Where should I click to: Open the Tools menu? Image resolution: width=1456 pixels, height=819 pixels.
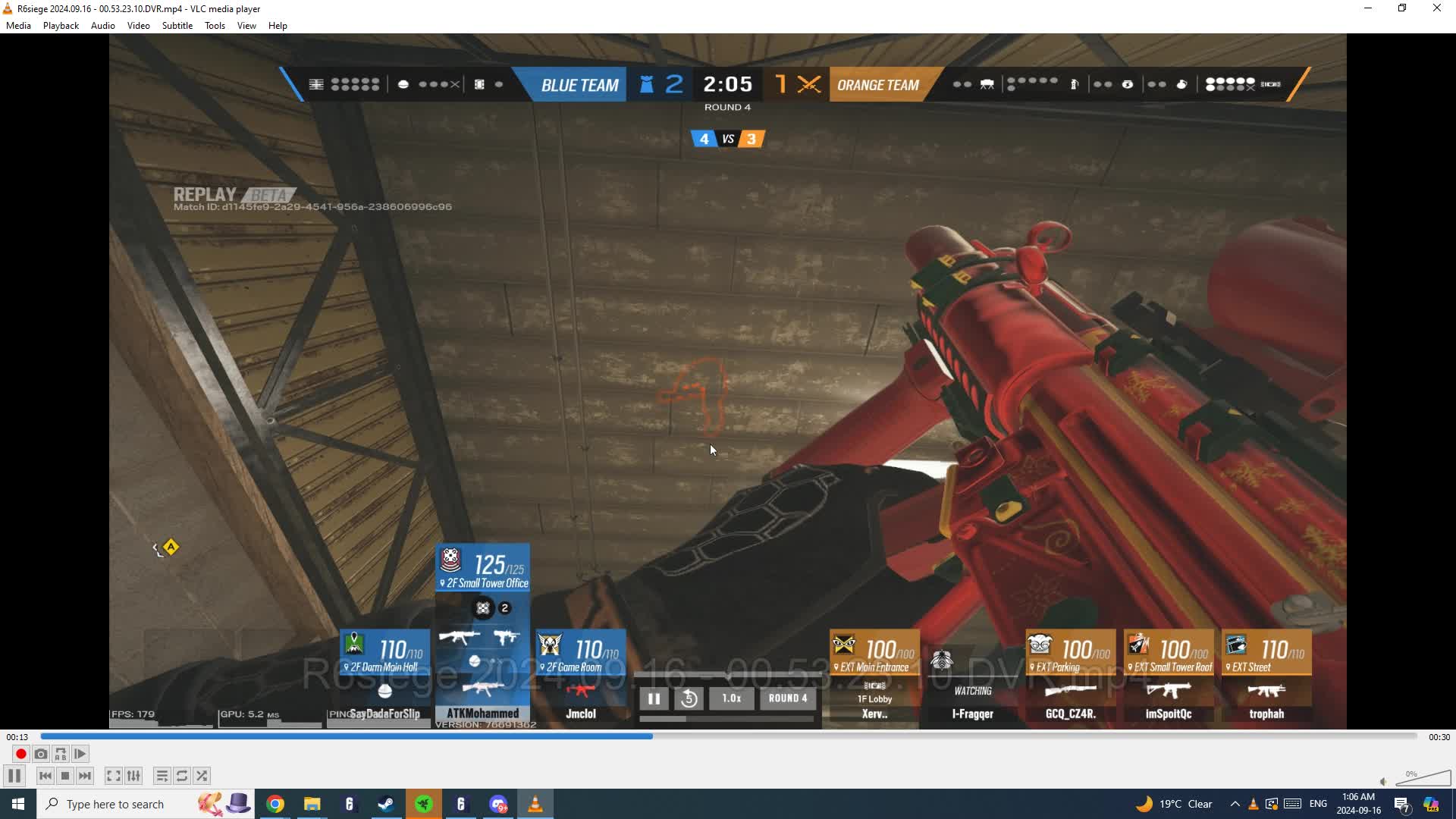click(x=215, y=25)
